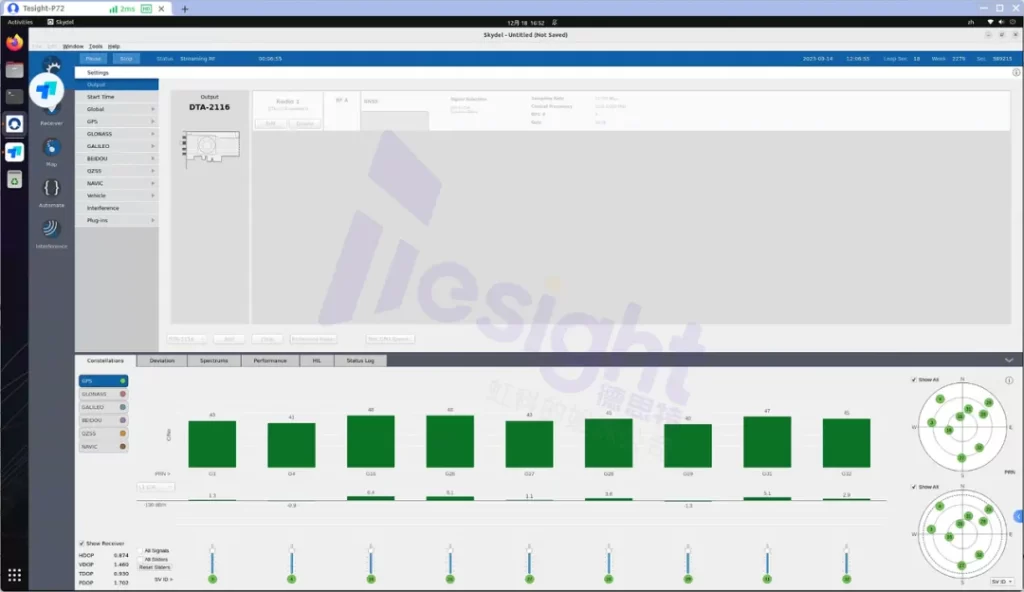Collapse the bottom panel with chevron
Image resolution: width=1024 pixels, height=592 pixels.
(1009, 360)
